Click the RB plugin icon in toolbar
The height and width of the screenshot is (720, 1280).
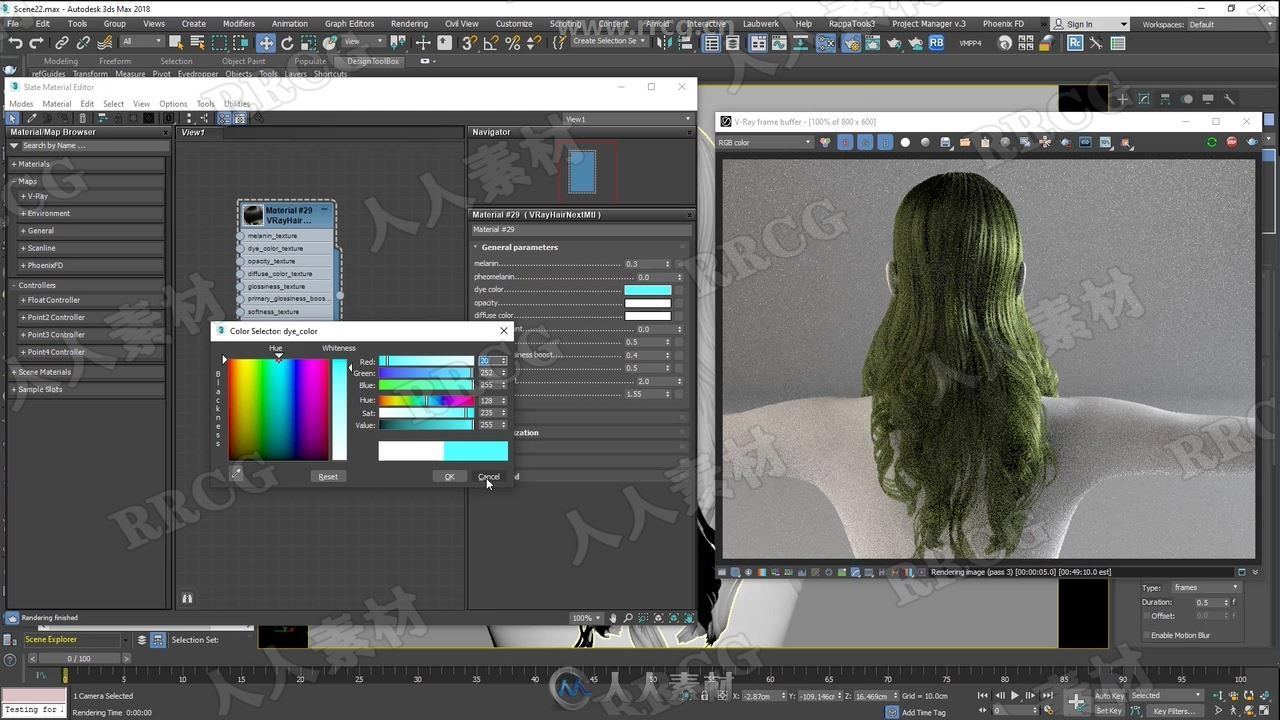click(936, 43)
